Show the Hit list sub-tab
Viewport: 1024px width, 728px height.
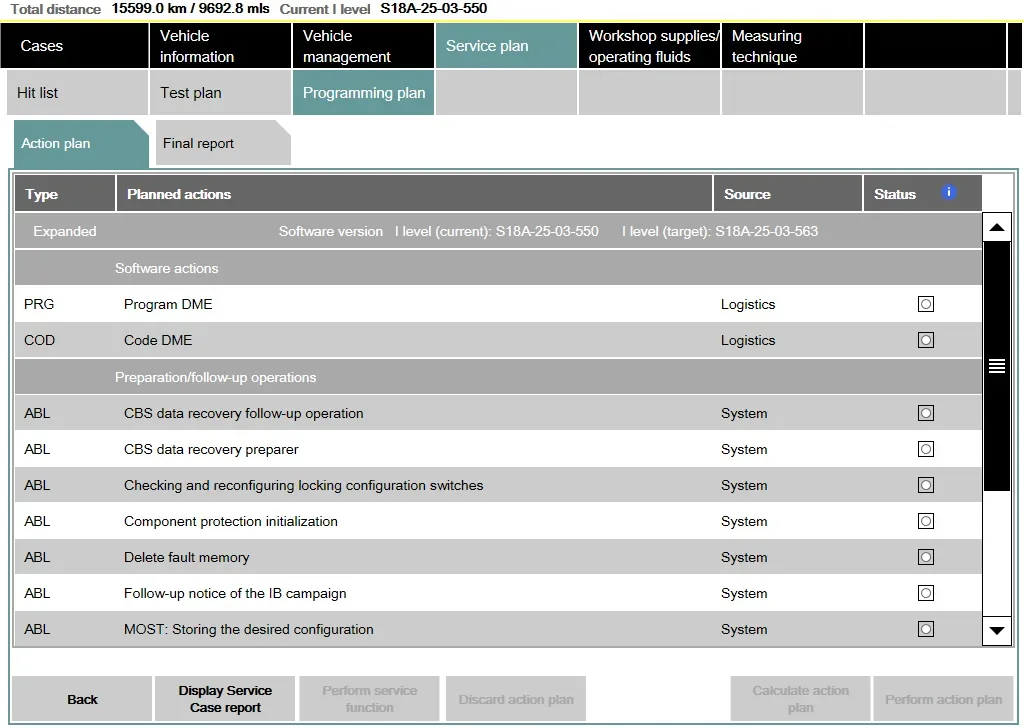coord(78,93)
